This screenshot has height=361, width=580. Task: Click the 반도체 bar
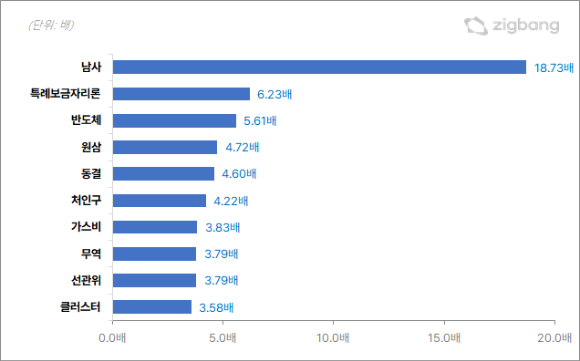point(174,121)
